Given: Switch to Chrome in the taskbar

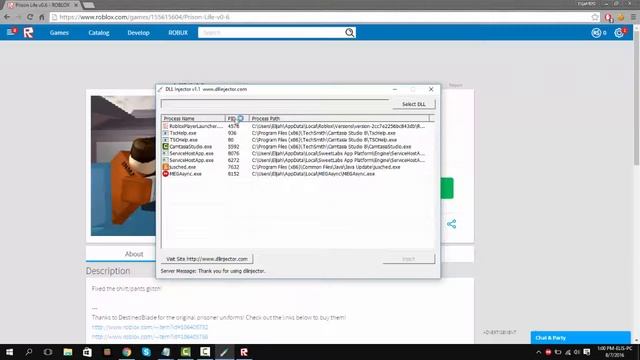Looking at the screenshot, I should point(127,352).
